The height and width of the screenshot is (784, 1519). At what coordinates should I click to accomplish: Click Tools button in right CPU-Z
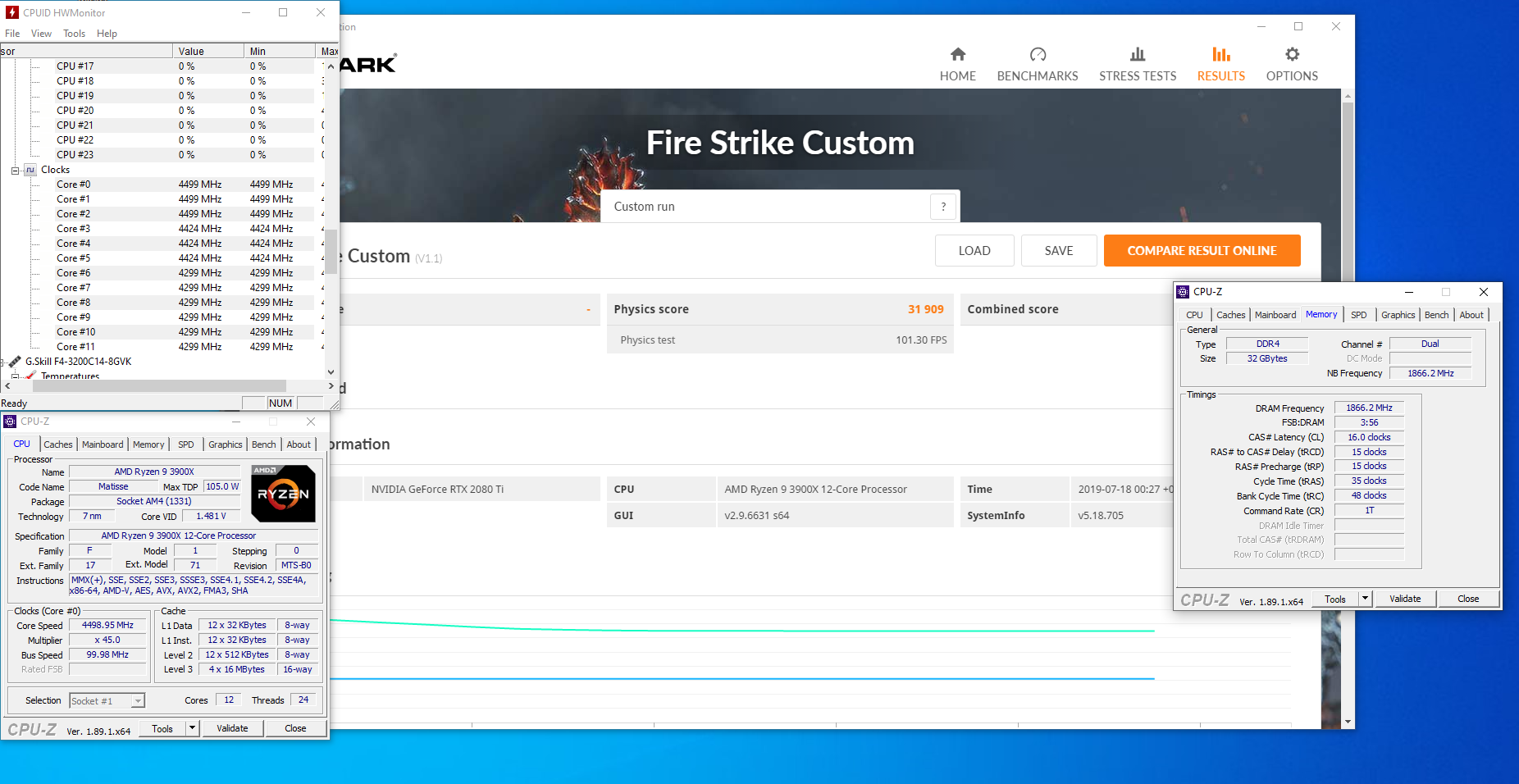(1335, 599)
